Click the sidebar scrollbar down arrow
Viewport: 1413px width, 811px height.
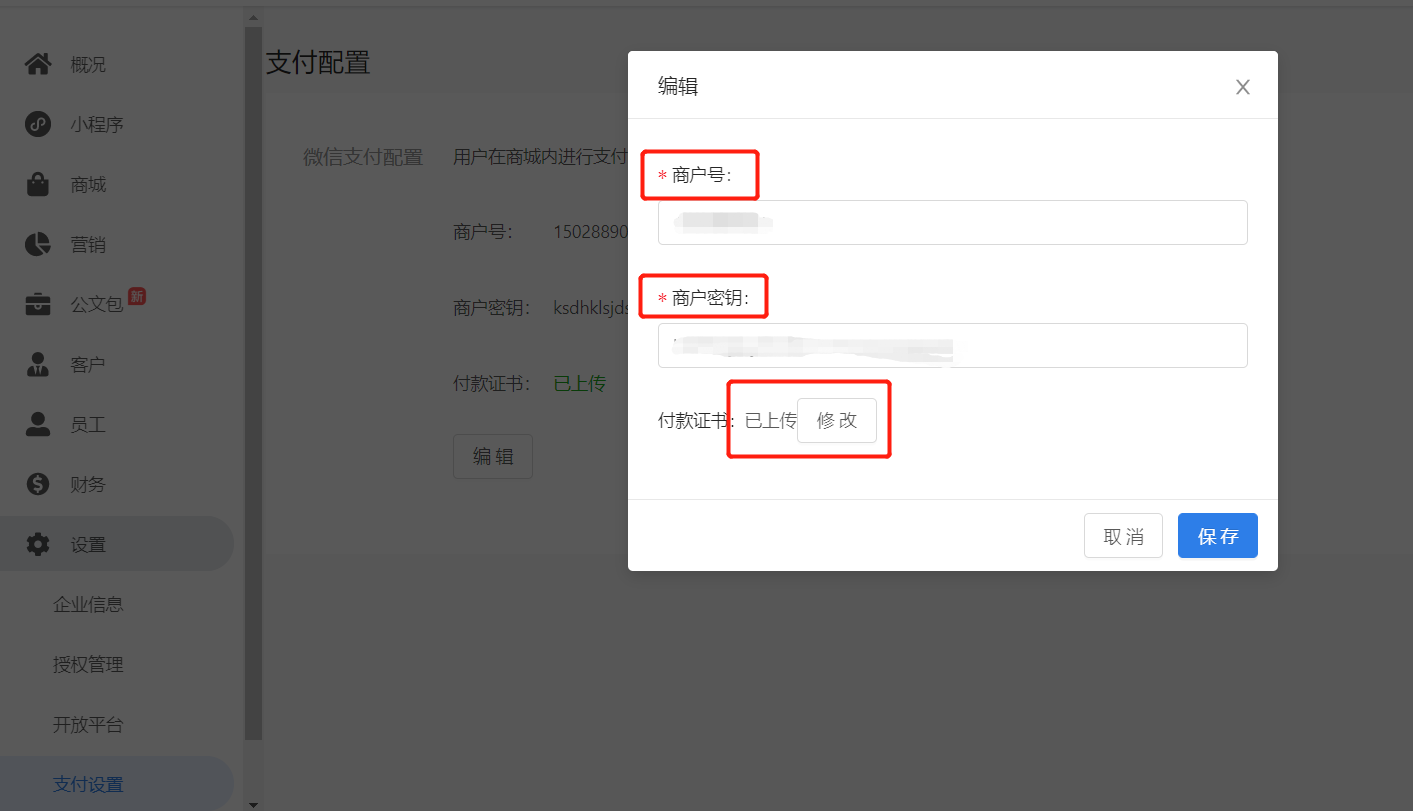tap(253, 803)
